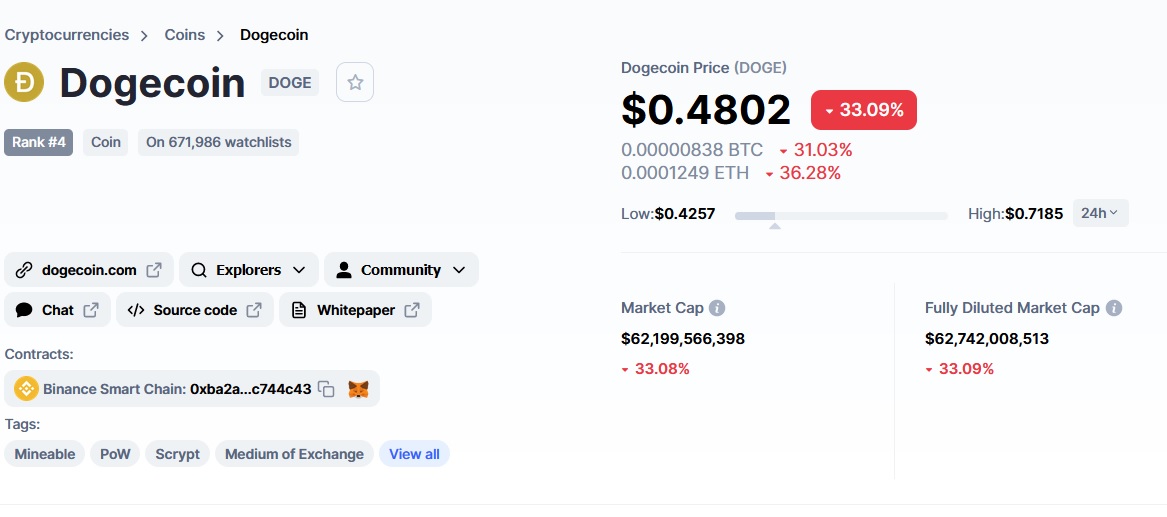Image resolution: width=1167 pixels, height=517 pixels.
Task: Click 0.0001249 ETH price
Action: (685, 173)
